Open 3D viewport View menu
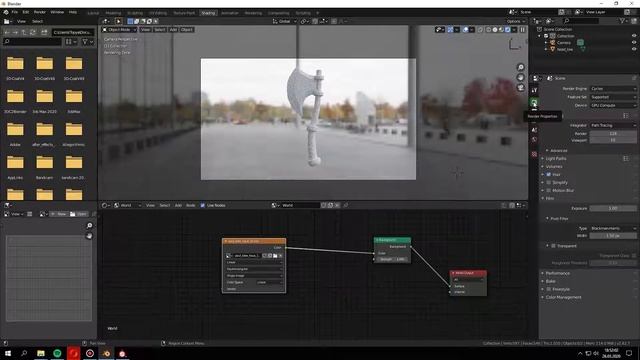Image resolution: width=640 pixels, height=360 pixels. point(145,30)
